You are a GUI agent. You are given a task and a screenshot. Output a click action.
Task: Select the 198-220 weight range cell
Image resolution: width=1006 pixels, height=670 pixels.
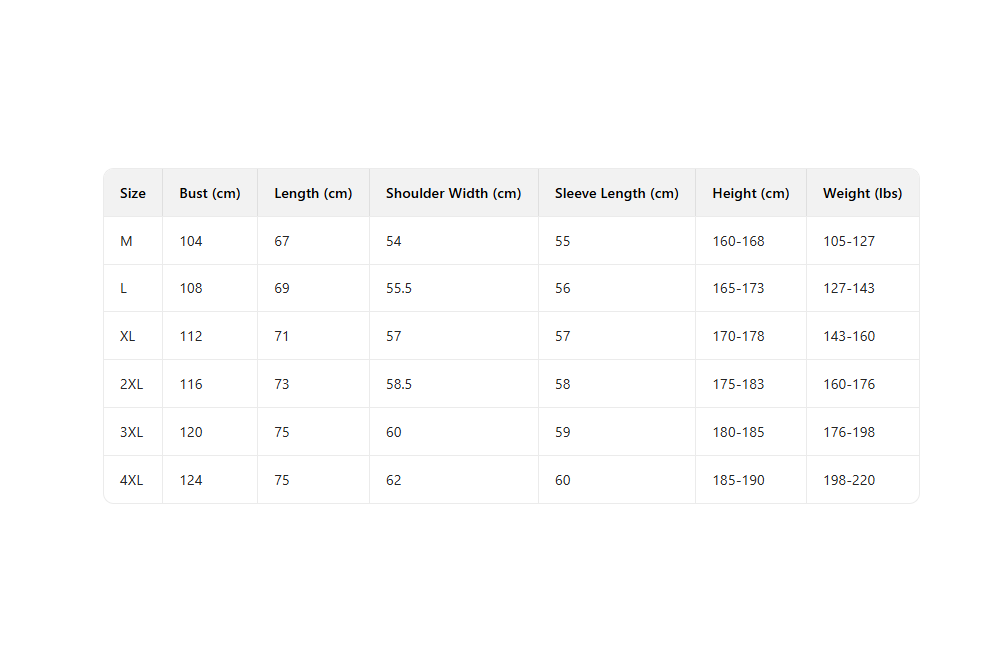click(x=849, y=480)
